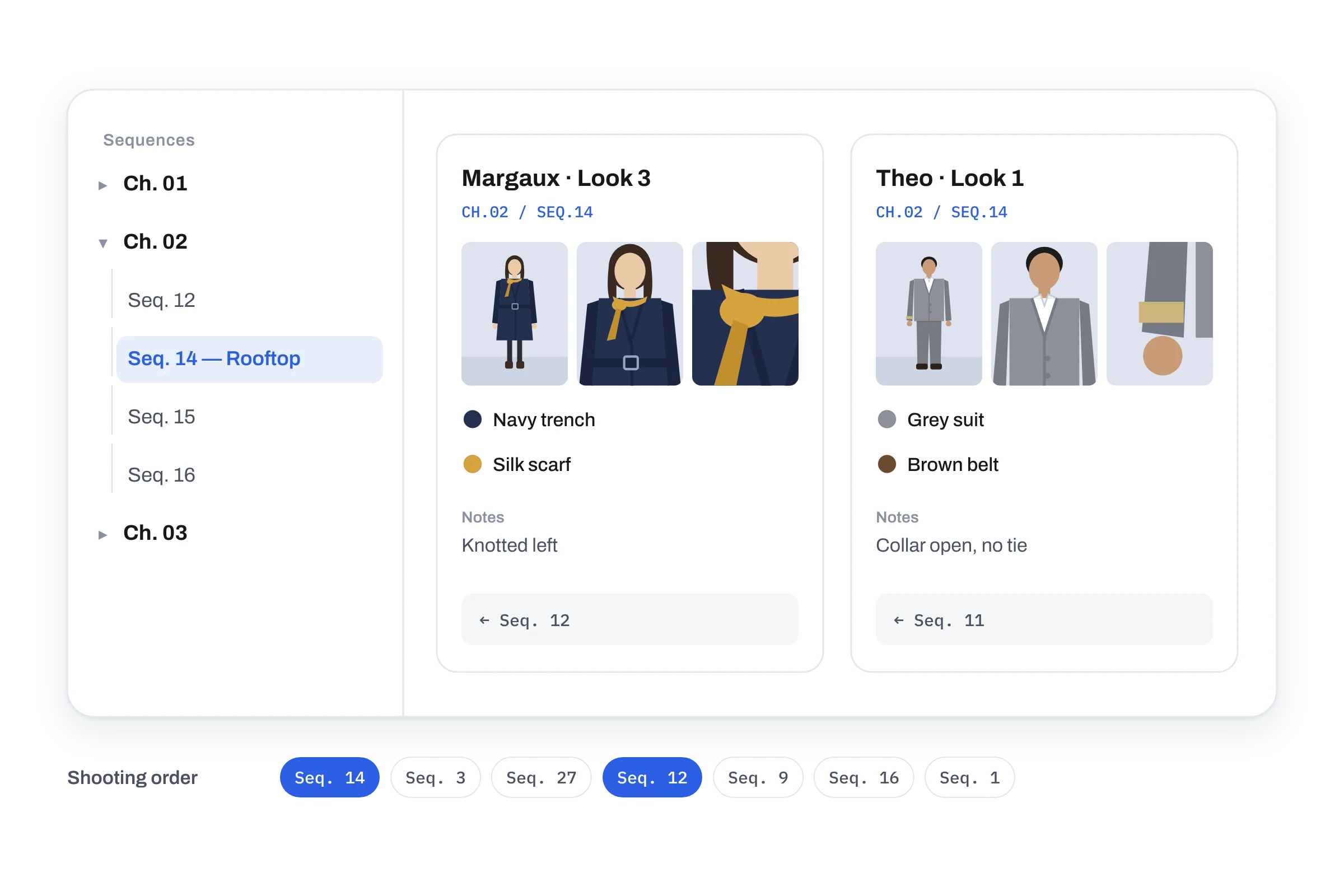This screenshot has width=1344, height=896.
Task: Click the Margaux · Look 3 title
Action: click(x=556, y=178)
